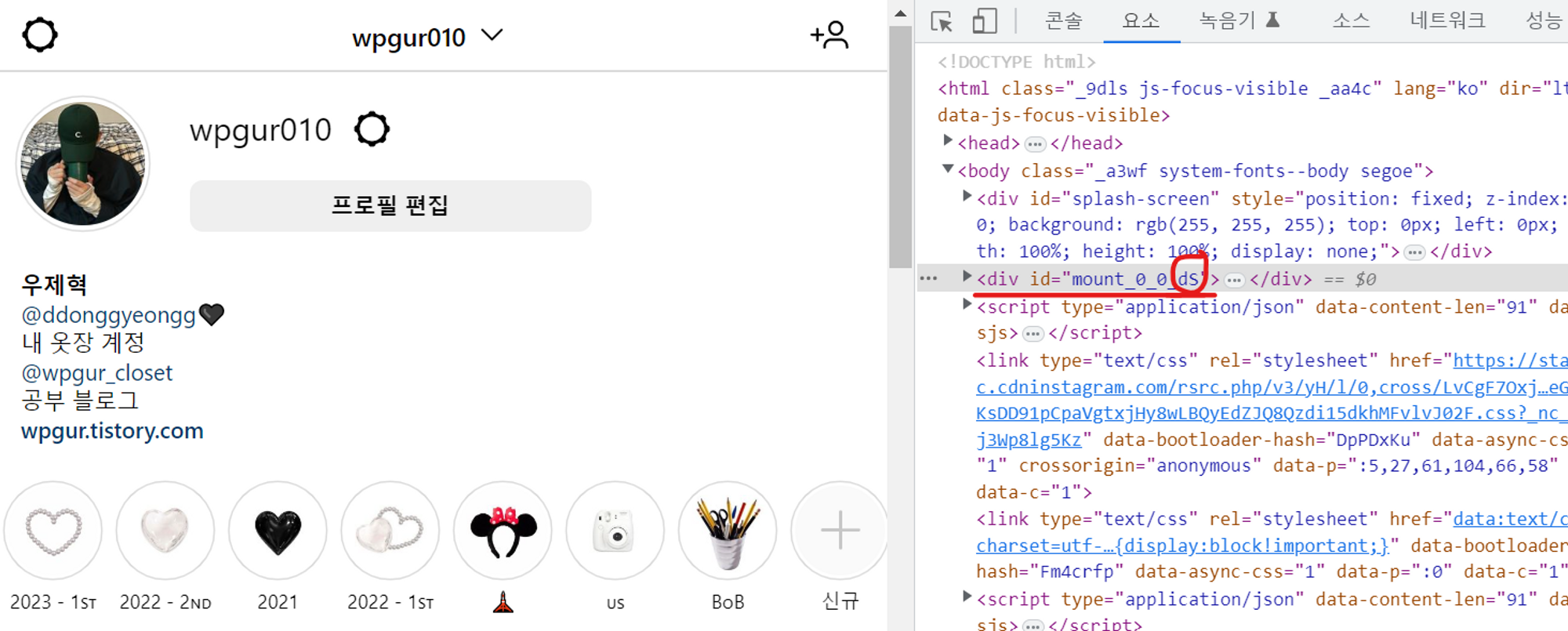The height and width of the screenshot is (631, 1568).
Task: Select the DOCTYPE html line
Action: 1016,62
